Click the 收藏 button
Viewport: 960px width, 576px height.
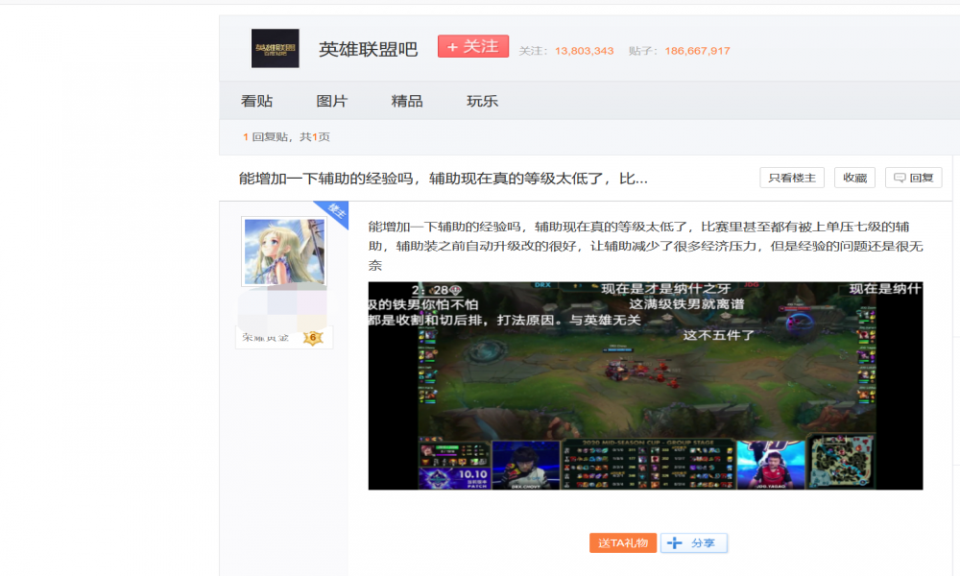point(855,178)
